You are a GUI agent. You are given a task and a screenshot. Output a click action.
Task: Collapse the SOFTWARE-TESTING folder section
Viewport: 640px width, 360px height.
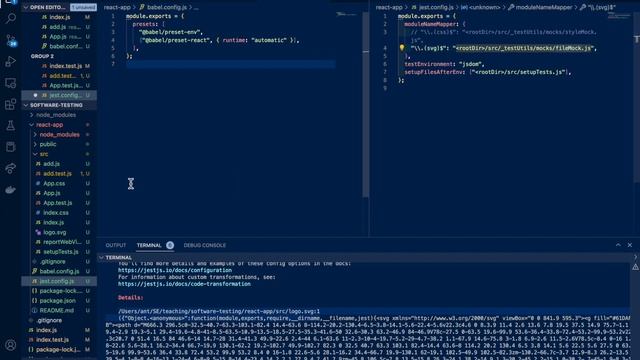pos(26,105)
